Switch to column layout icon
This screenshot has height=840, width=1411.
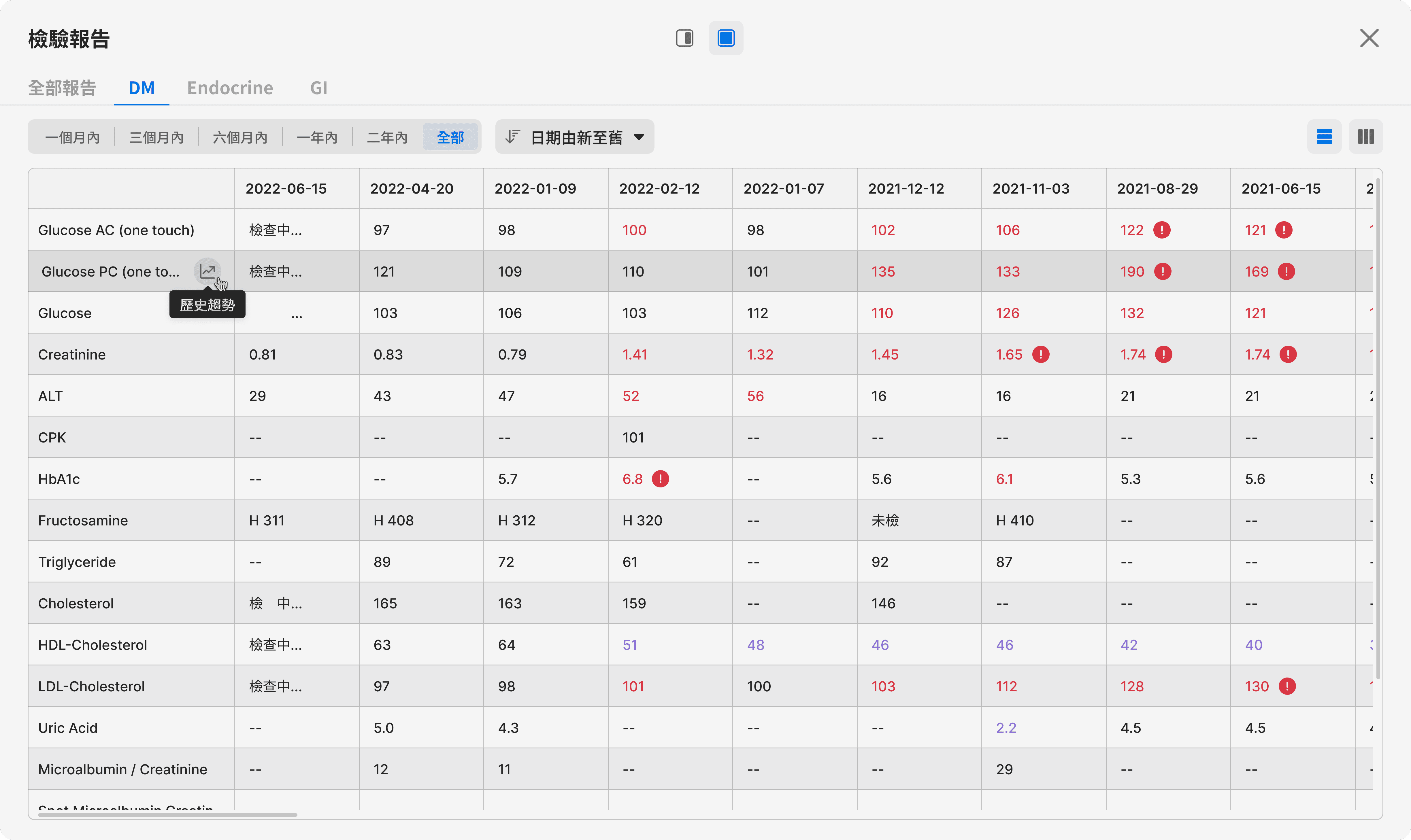(1366, 137)
